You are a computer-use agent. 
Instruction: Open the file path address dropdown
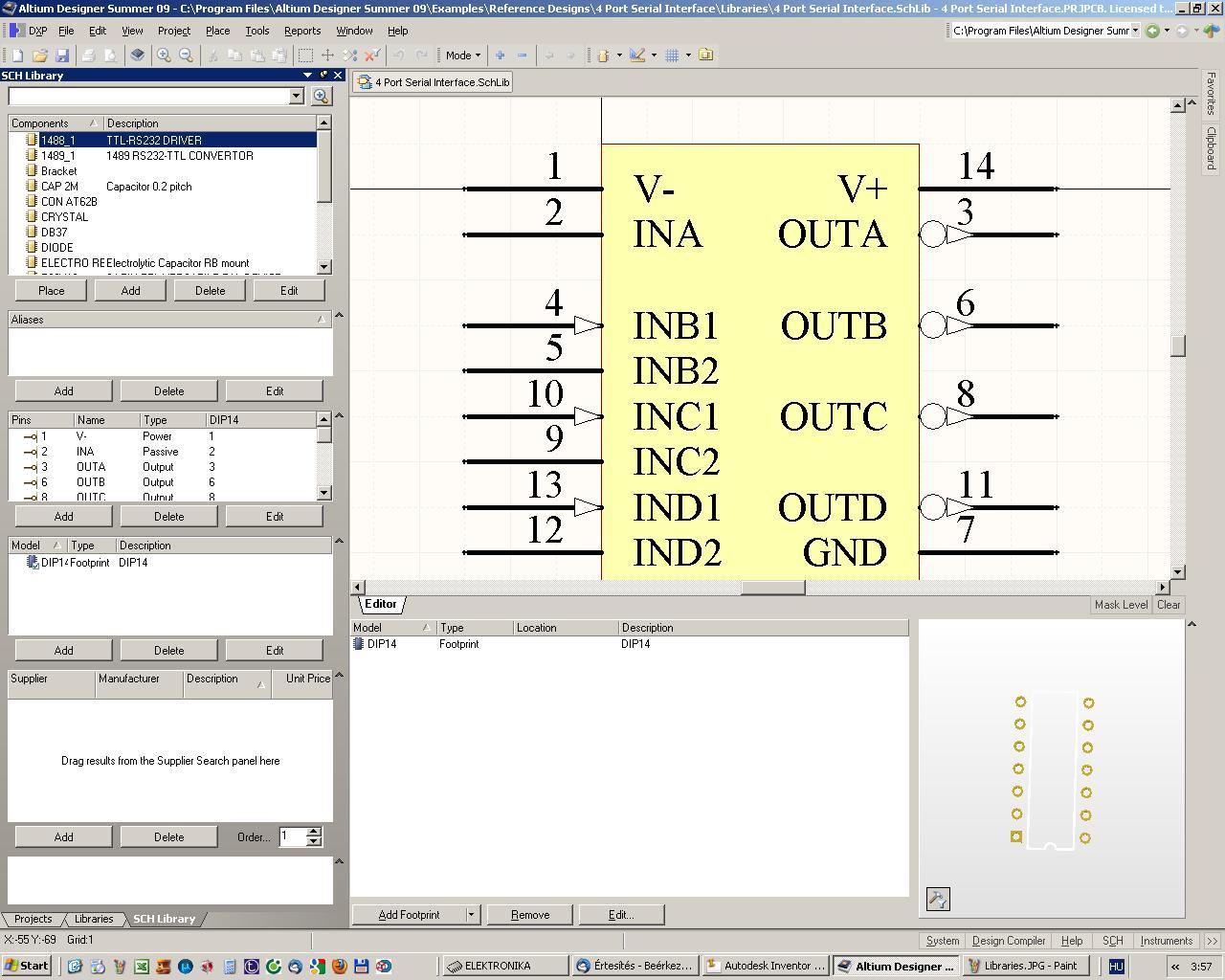click(x=1135, y=31)
